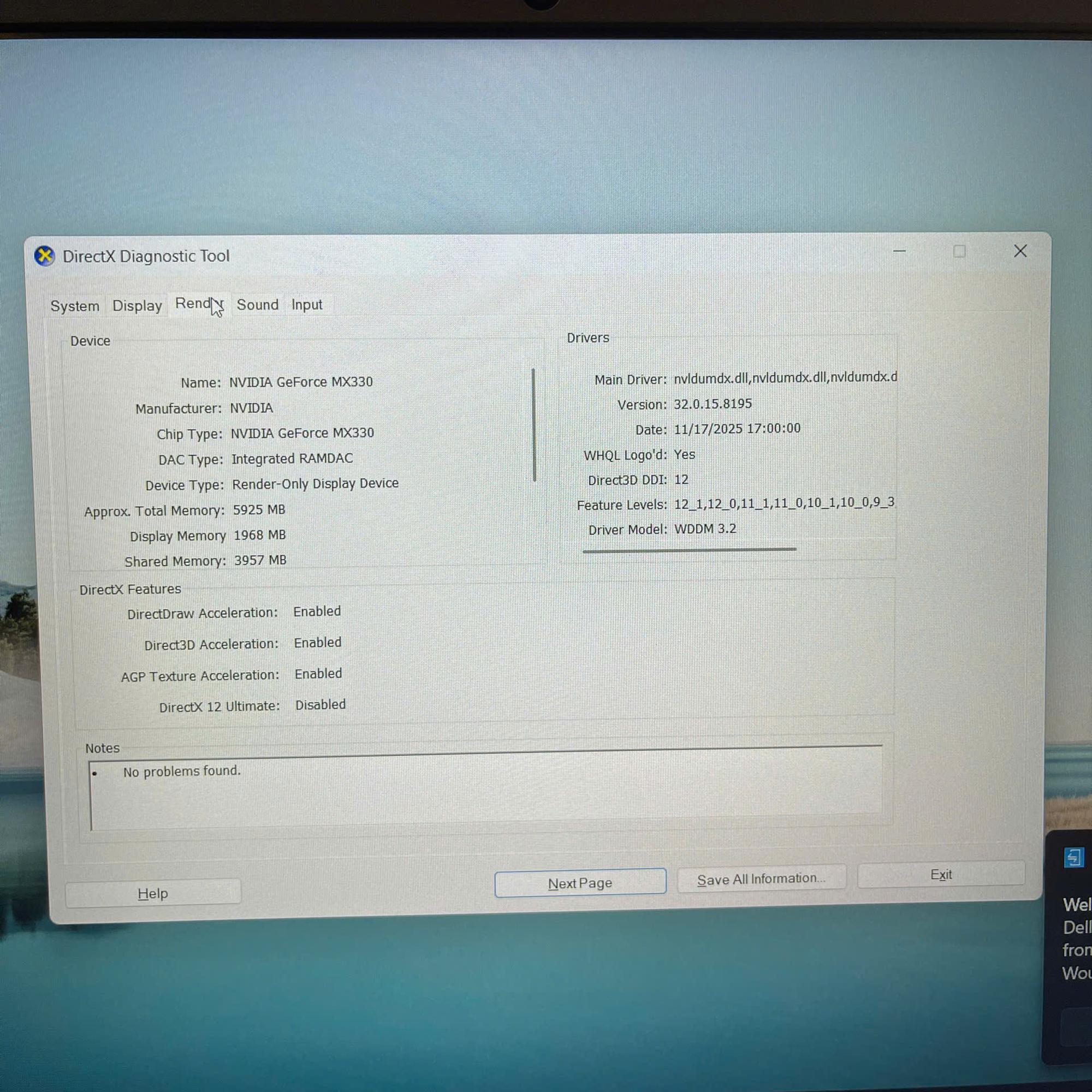Click the 3957 MB shared memory value
Image resolution: width=1092 pixels, height=1092 pixels.
point(260,561)
